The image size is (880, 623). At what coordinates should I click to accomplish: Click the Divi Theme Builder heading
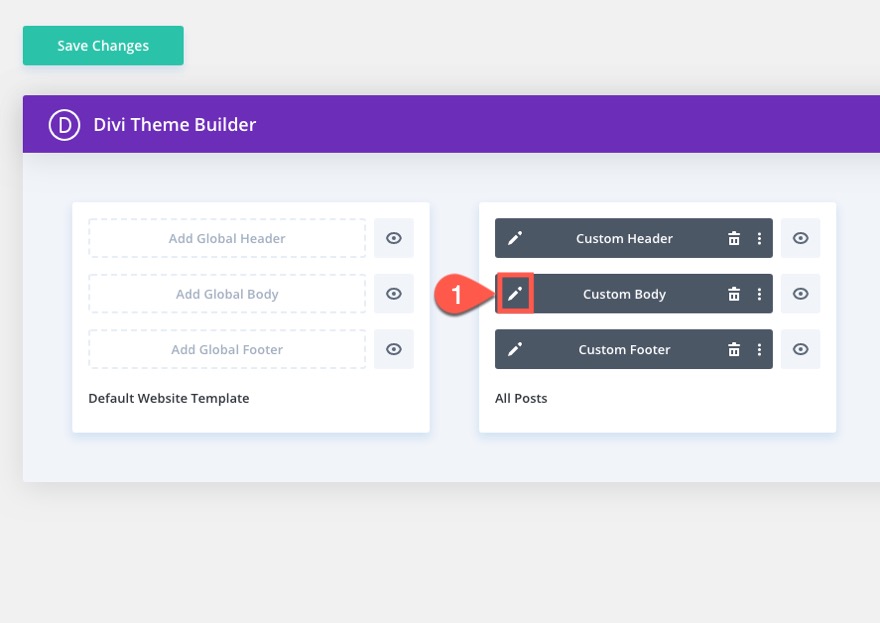[175, 125]
